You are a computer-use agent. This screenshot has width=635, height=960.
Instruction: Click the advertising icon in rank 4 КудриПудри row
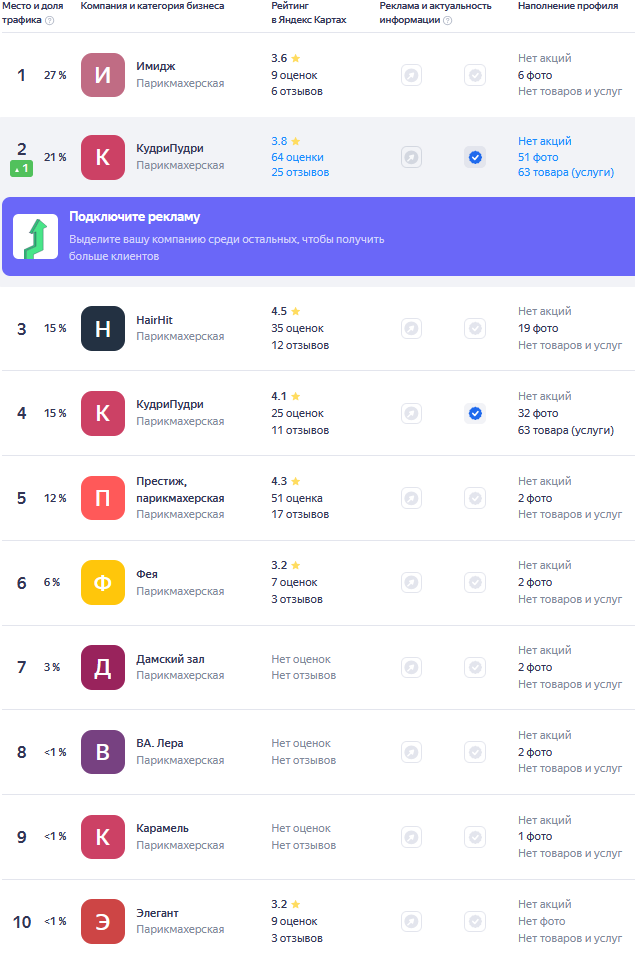click(x=411, y=413)
